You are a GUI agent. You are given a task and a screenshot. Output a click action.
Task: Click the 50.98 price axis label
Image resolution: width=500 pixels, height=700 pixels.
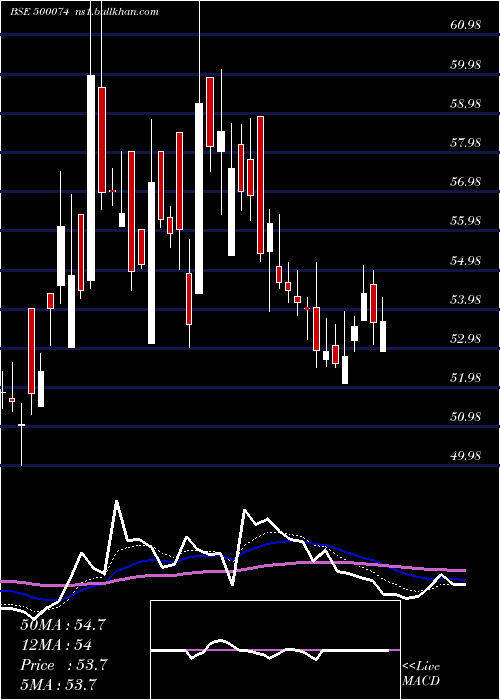pos(466,417)
